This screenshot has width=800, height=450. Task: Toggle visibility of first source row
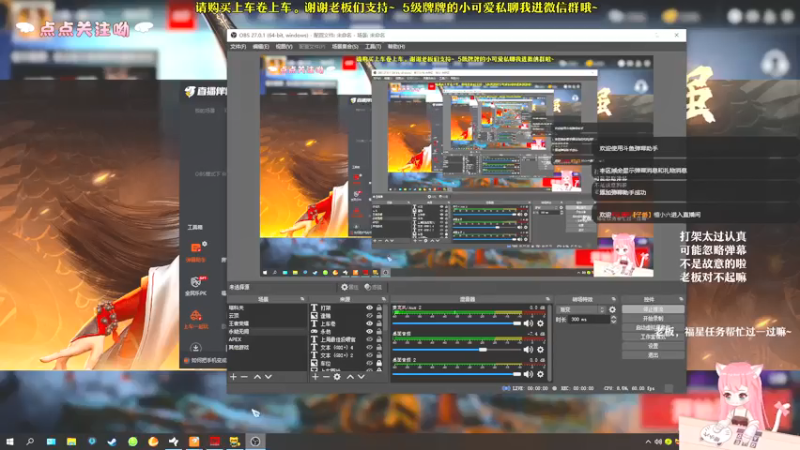point(369,308)
